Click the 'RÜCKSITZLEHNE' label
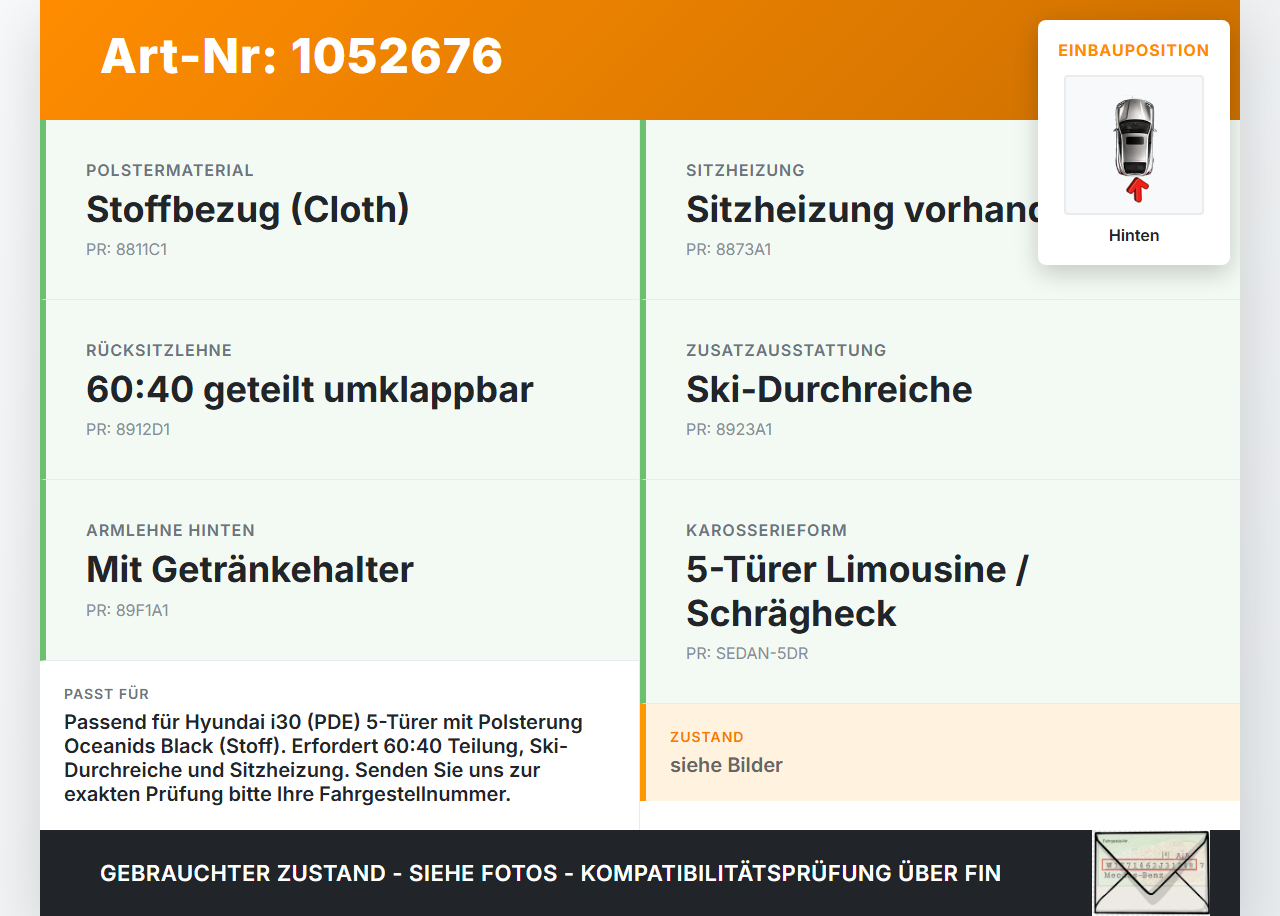Screen dimensions: 1280x916 point(159,351)
